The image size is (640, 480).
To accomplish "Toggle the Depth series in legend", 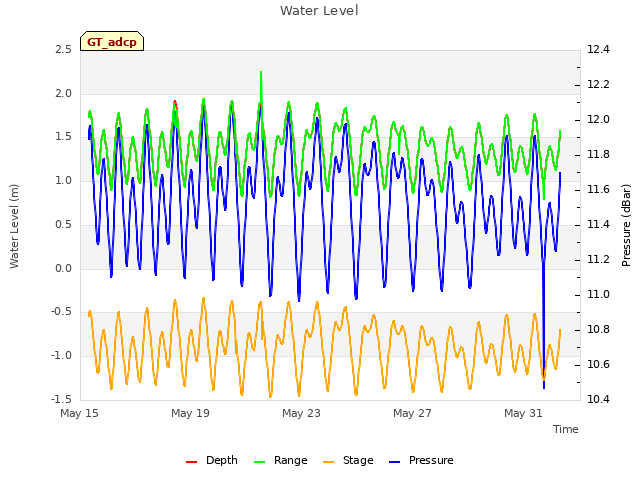I will pos(211,460).
